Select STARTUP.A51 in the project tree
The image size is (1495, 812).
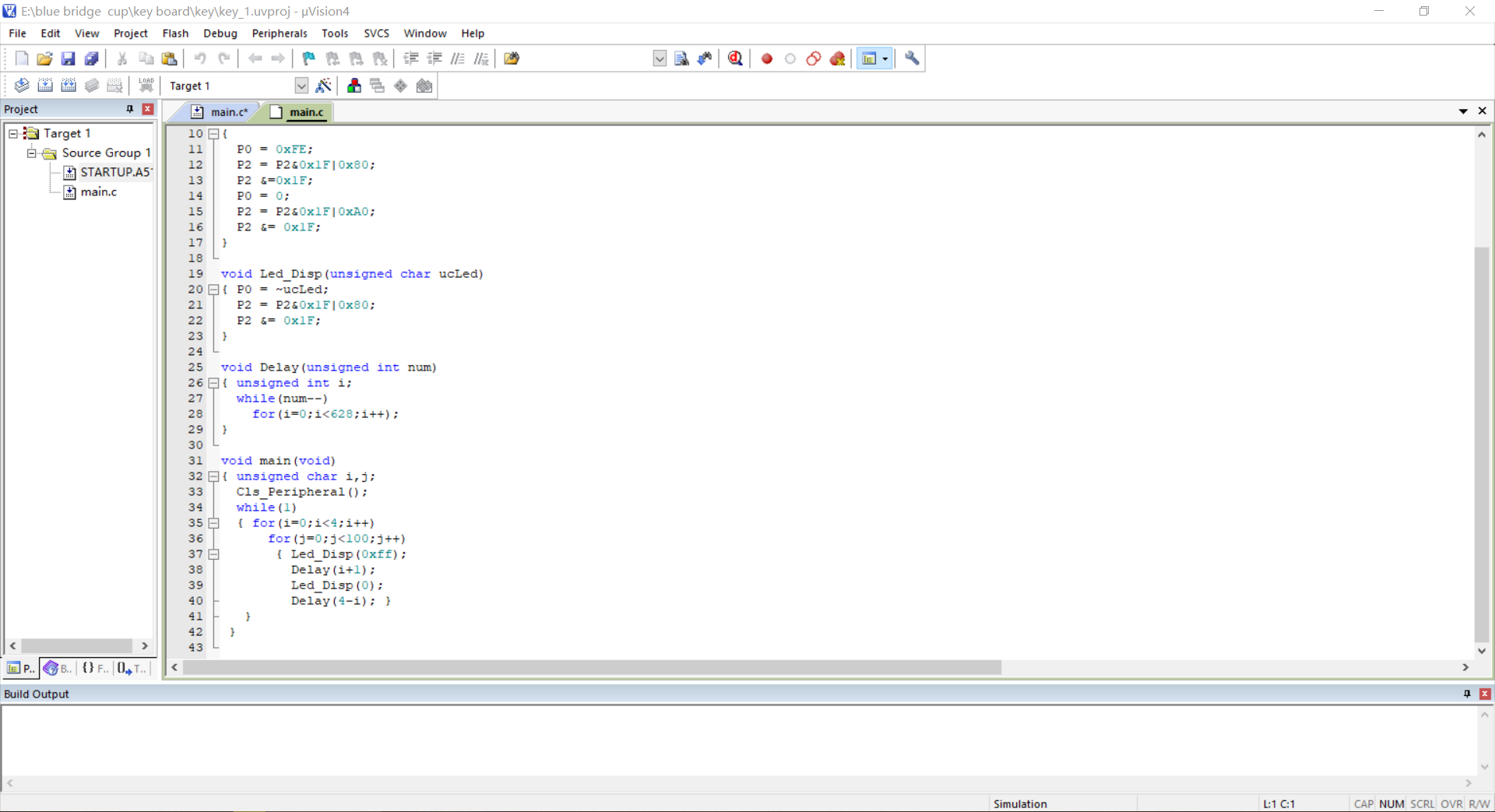pyautogui.click(x=115, y=172)
